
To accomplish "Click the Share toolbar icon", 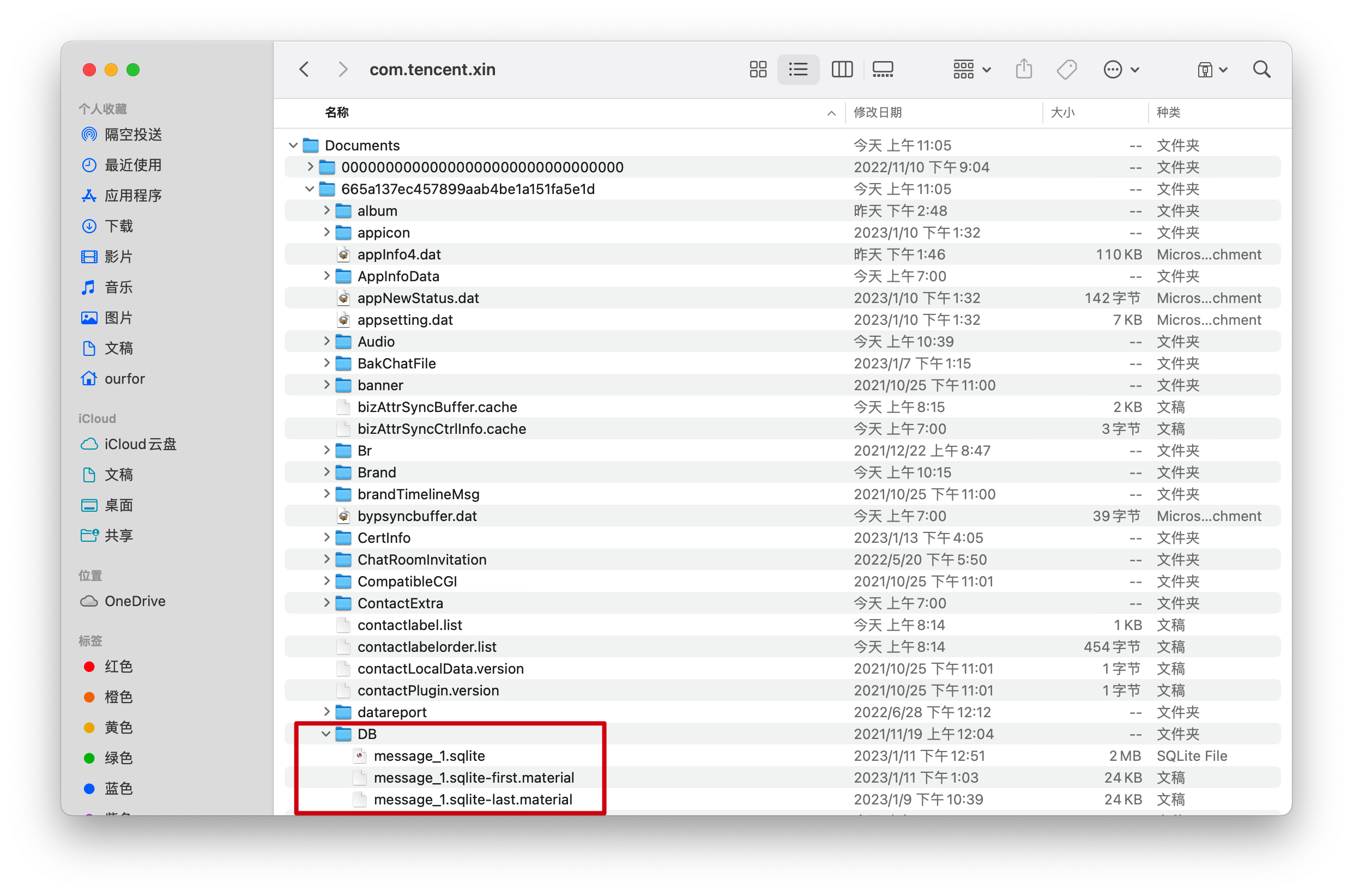I will click(x=1023, y=70).
